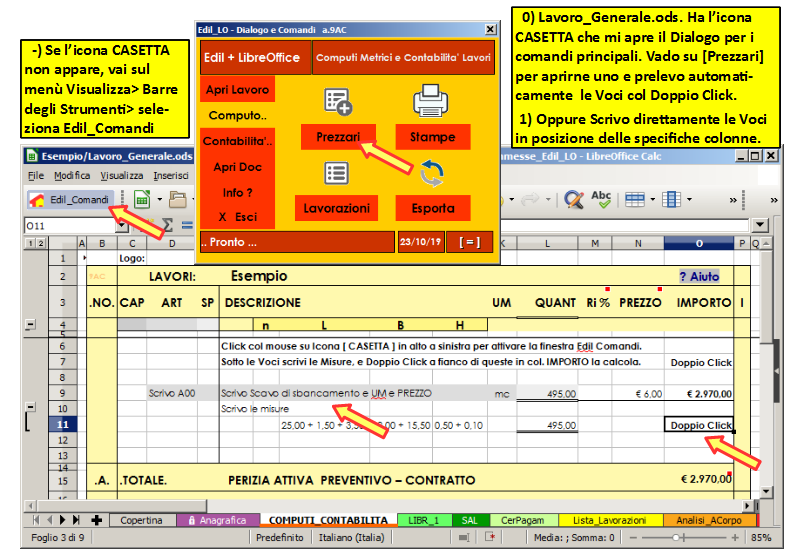Screen dimensions: 794x559
Task: Collapse the row group at row 4
Action: 30,325
